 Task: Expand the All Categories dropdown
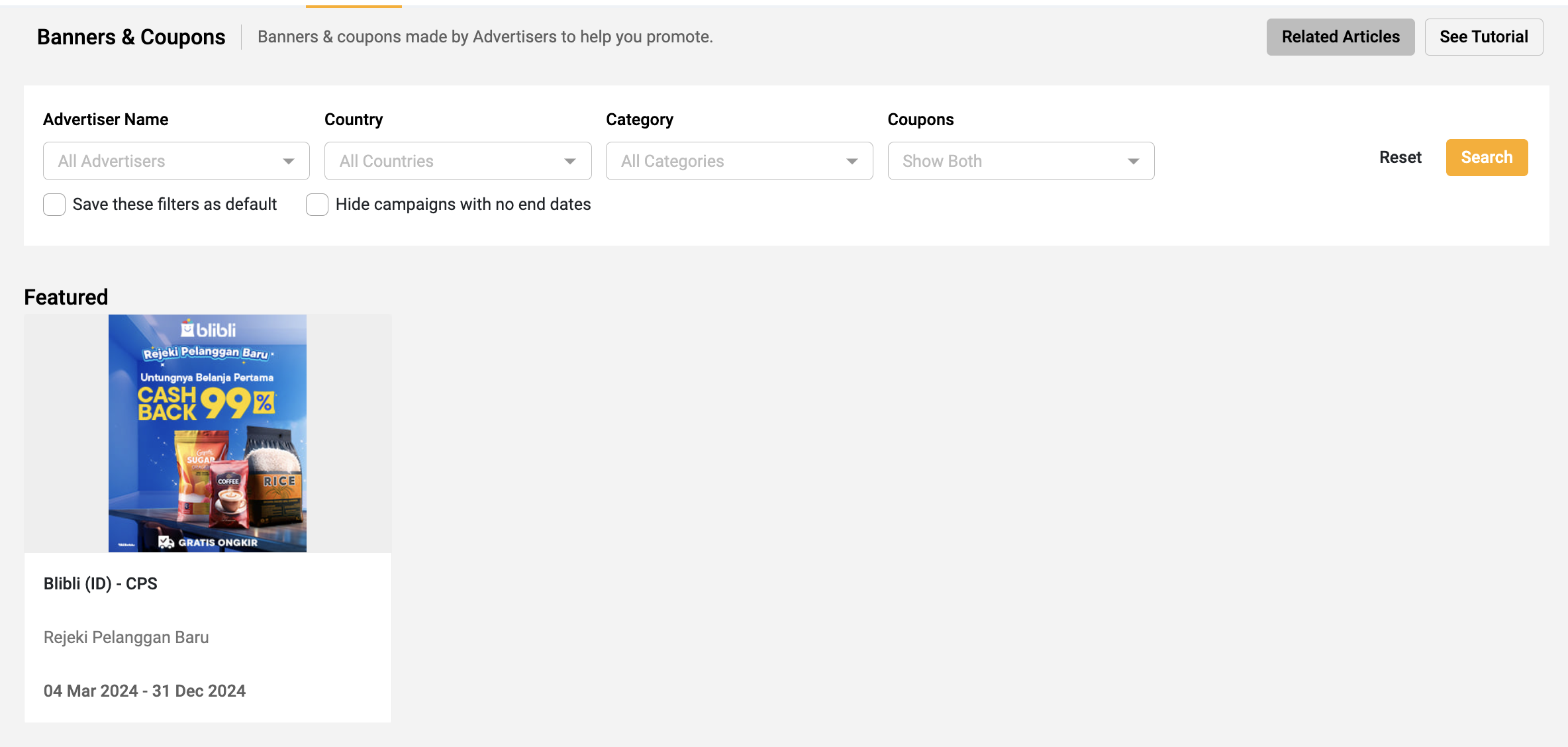pyautogui.click(x=739, y=161)
